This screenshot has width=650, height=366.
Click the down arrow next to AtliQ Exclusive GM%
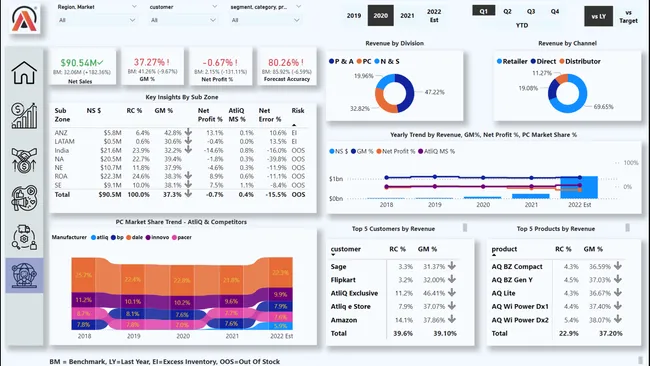452,293
